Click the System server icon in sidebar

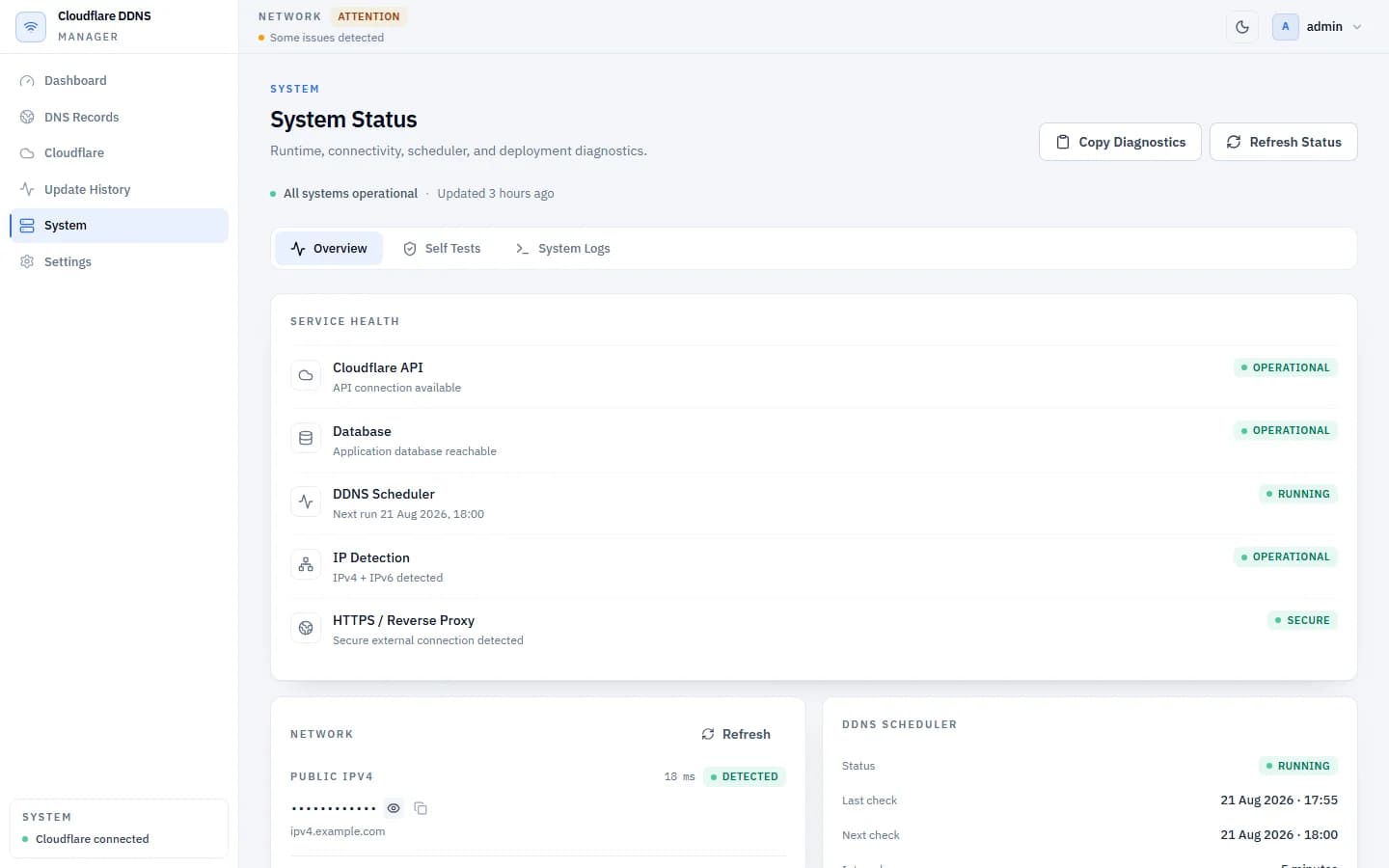(x=27, y=226)
